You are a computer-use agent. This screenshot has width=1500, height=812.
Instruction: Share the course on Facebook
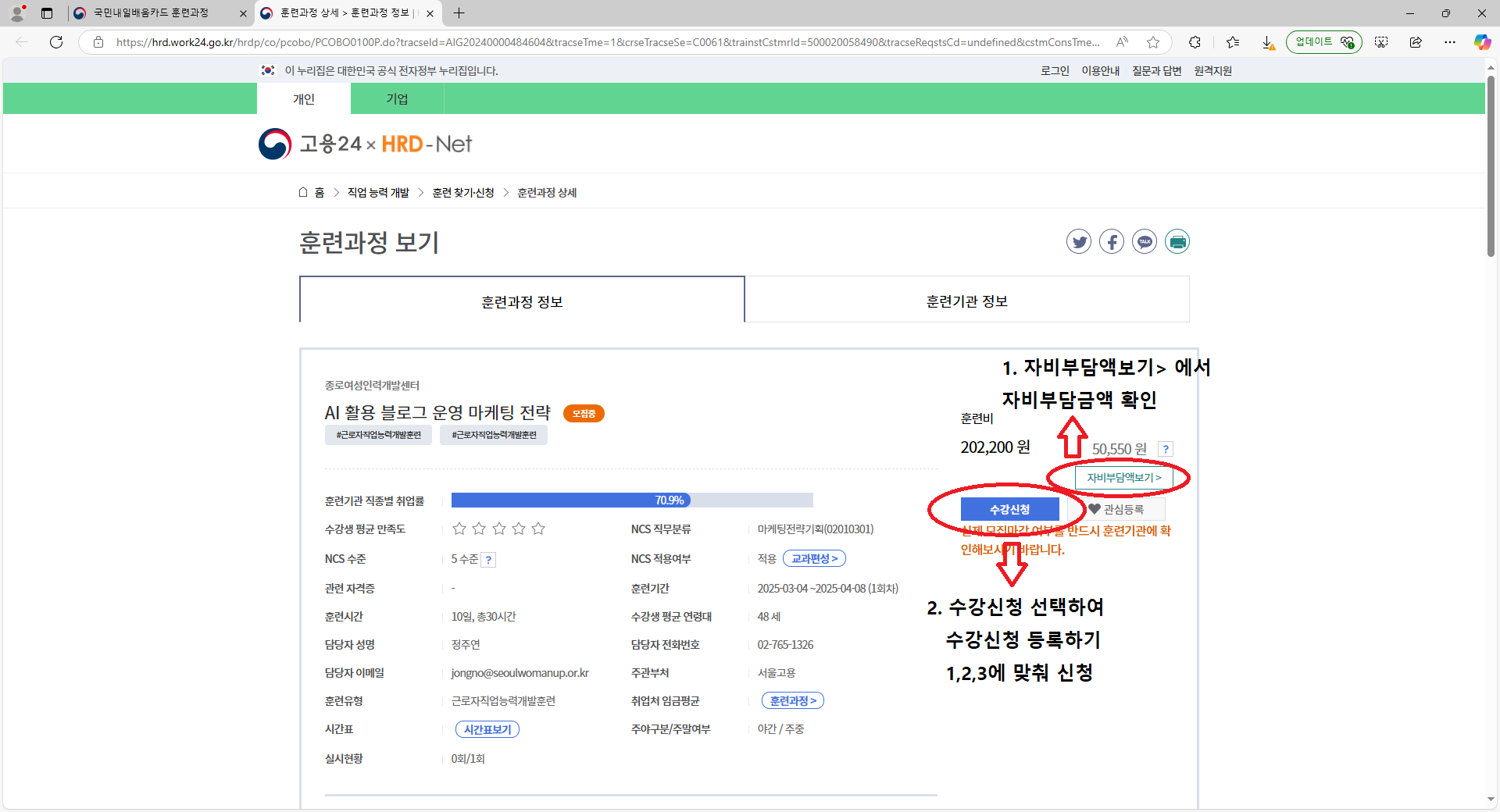(x=1112, y=242)
